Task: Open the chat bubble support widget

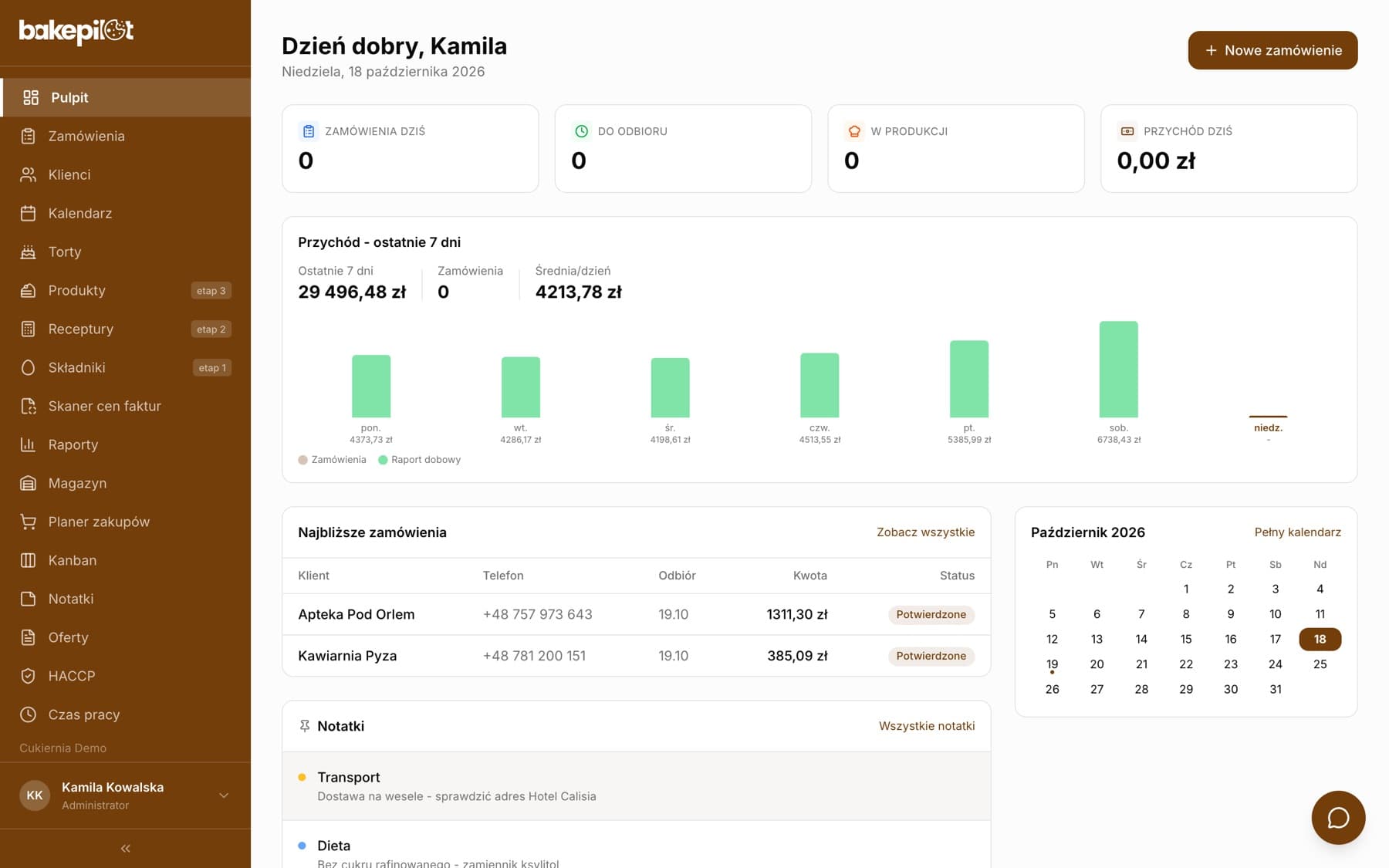Action: [1338, 817]
